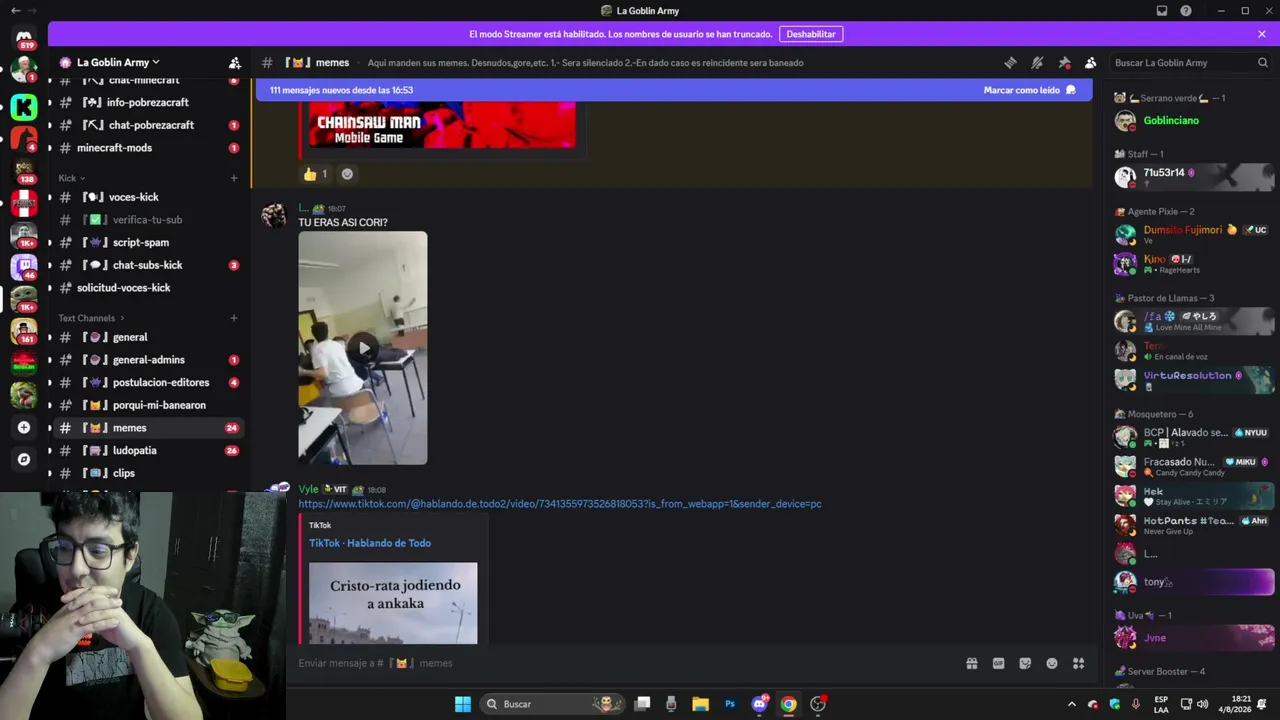The height and width of the screenshot is (720, 1280).
Task: Create channel in Kick category plus
Action: coord(234,178)
